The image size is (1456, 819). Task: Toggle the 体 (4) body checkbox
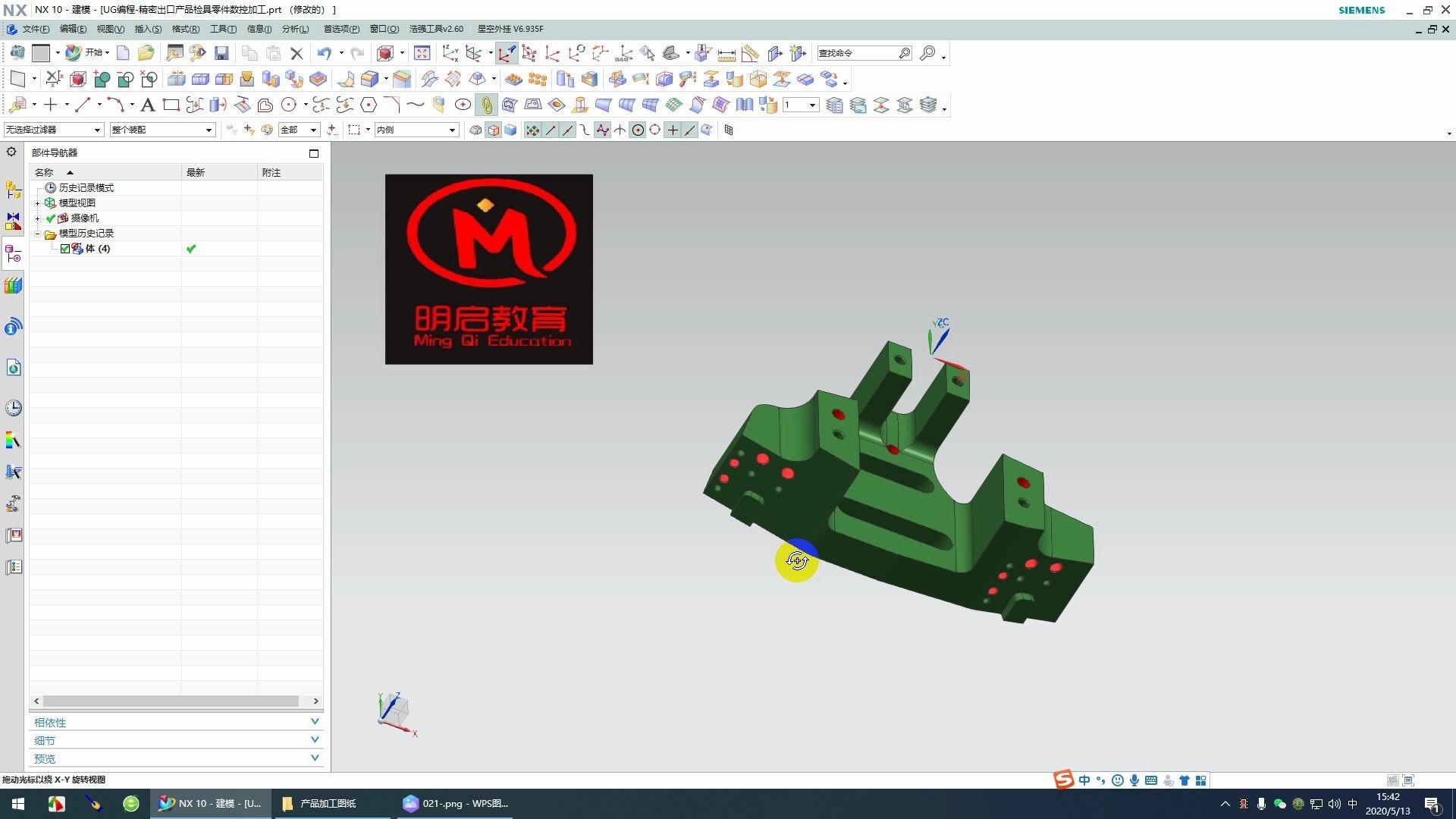[x=65, y=249]
